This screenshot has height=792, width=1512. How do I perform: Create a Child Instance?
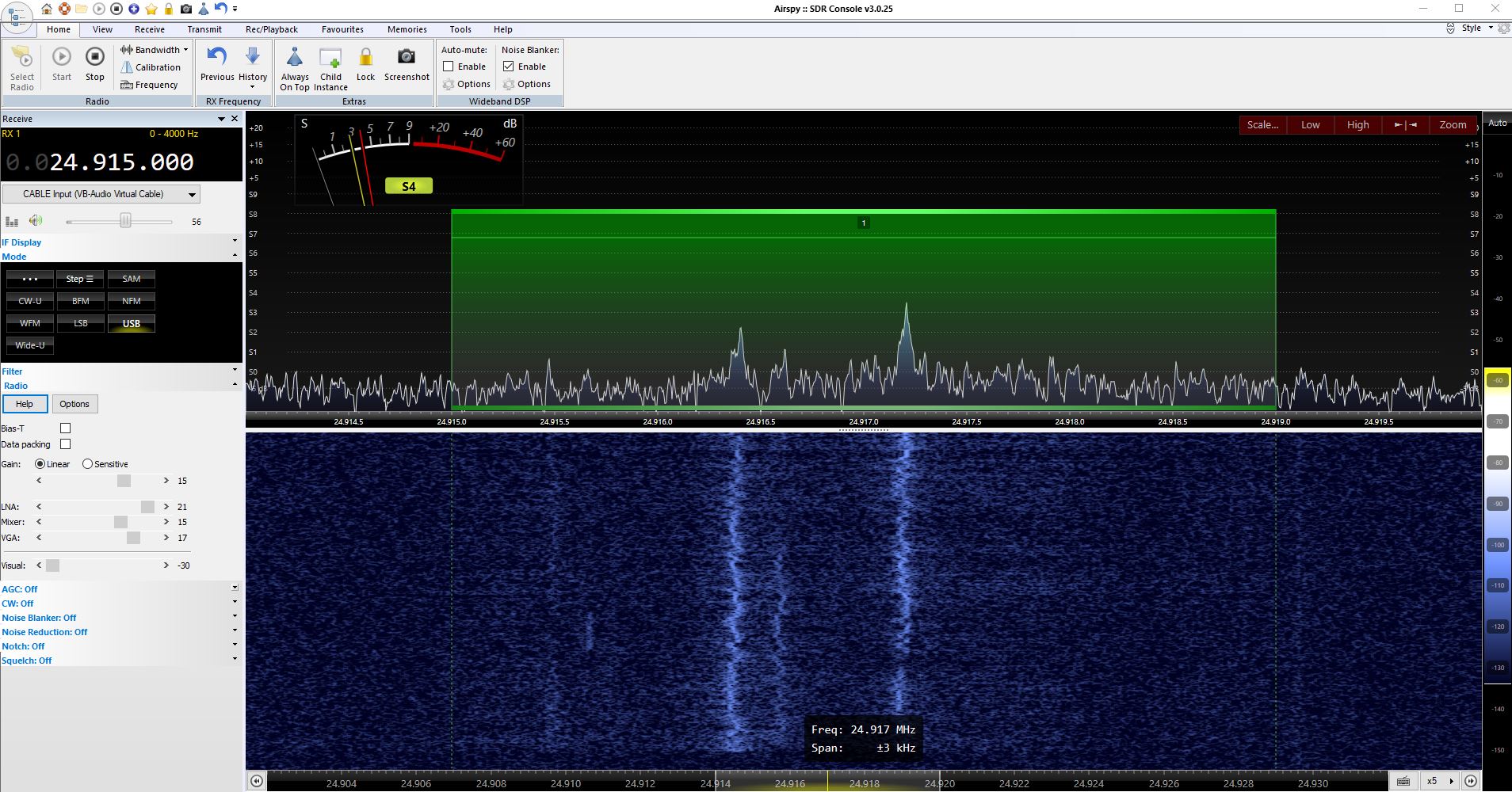[x=330, y=59]
